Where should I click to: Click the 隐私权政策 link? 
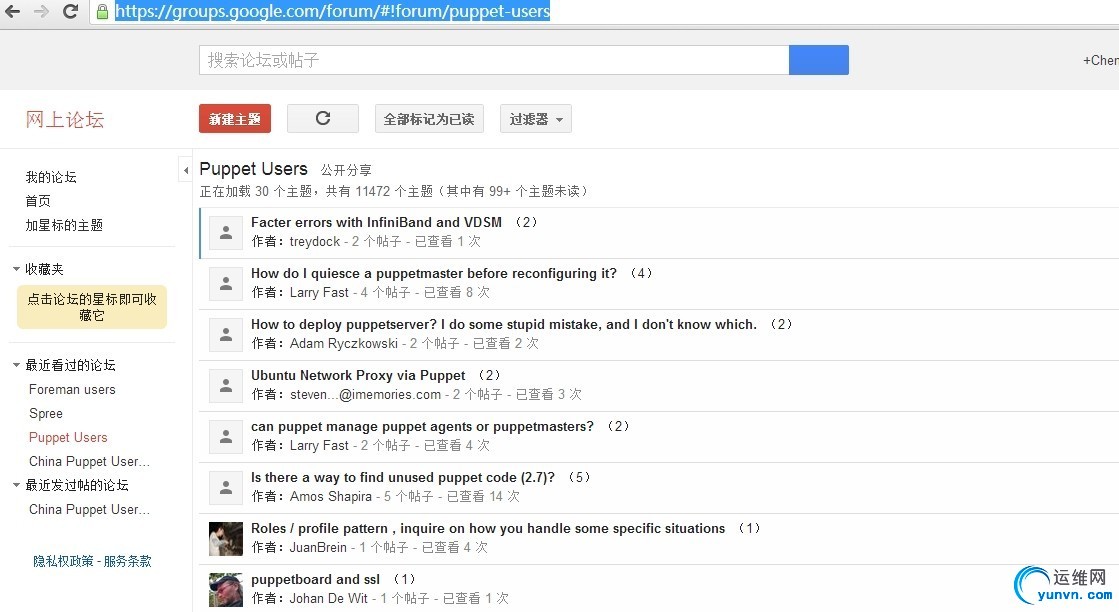[x=64, y=561]
